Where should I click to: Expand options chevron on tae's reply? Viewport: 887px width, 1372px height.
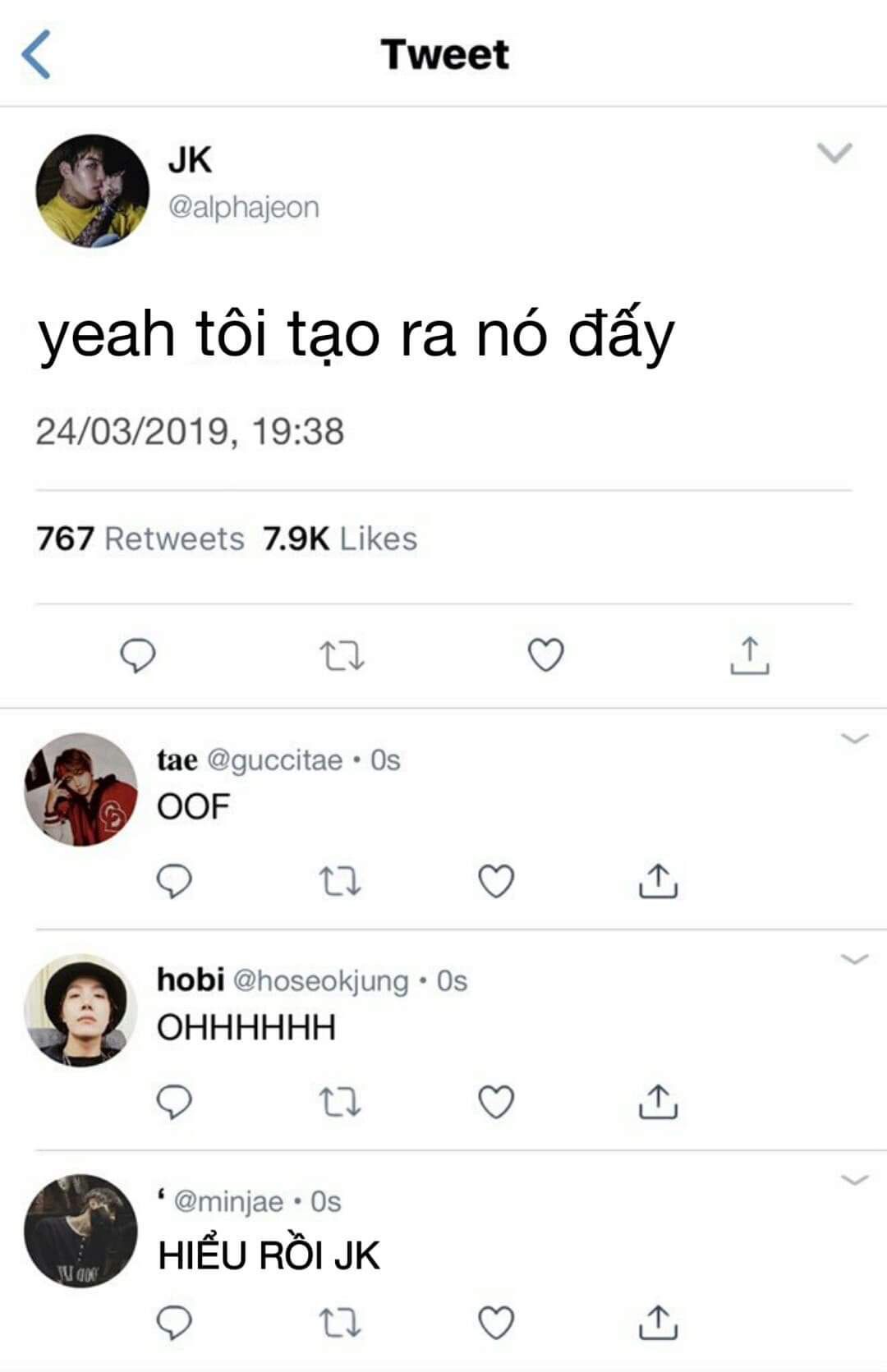click(x=855, y=738)
